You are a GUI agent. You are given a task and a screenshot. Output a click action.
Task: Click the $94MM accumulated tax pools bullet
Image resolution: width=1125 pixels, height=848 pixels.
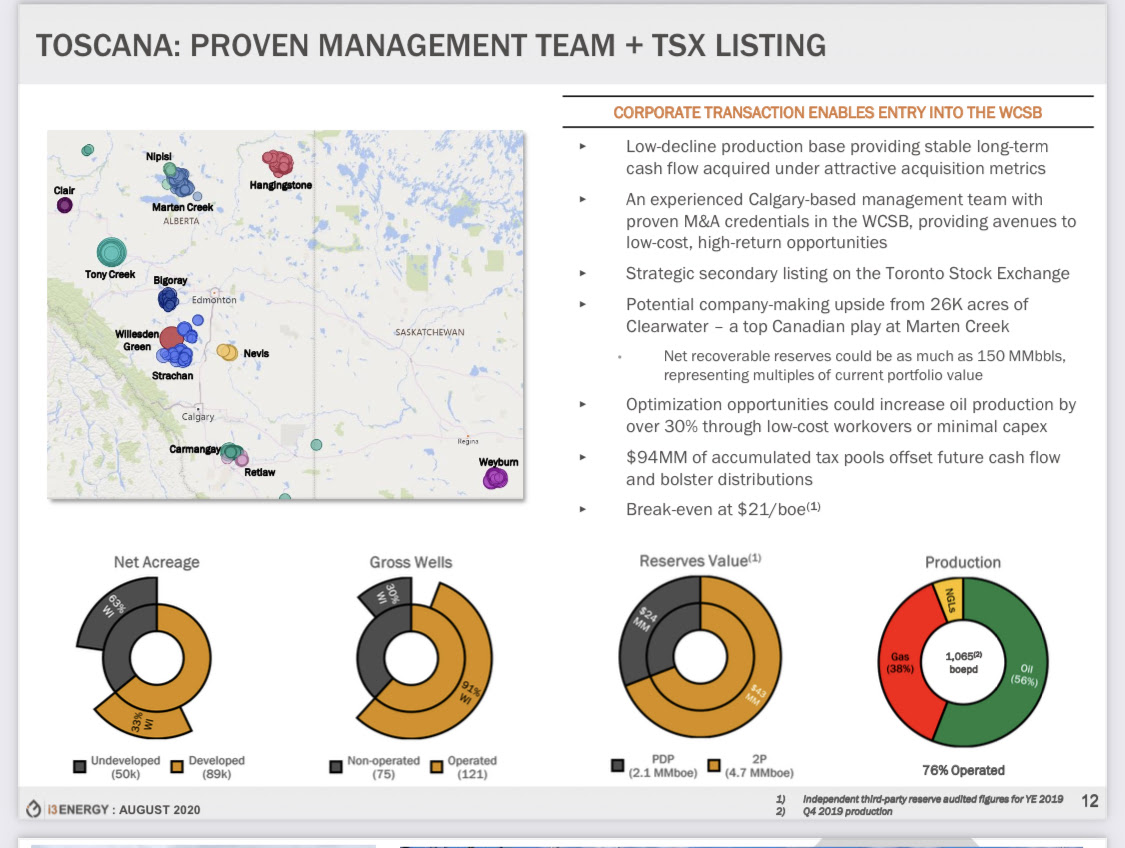(x=842, y=468)
